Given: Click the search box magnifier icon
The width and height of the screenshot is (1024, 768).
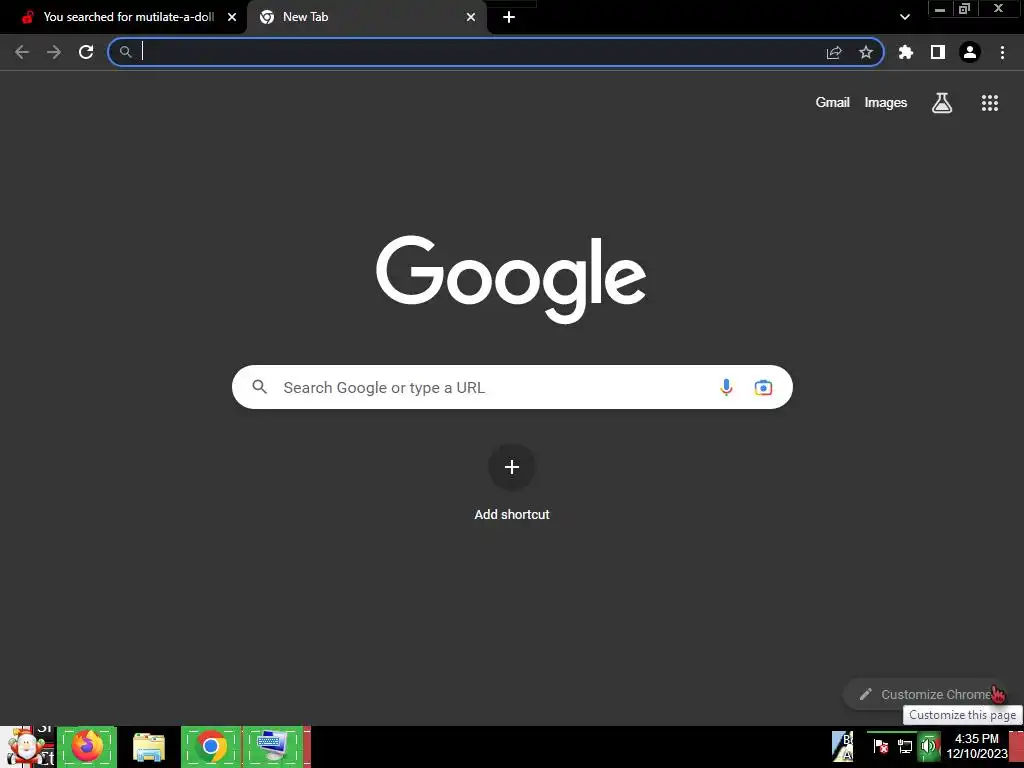Looking at the screenshot, I should [x=260, y=387].
